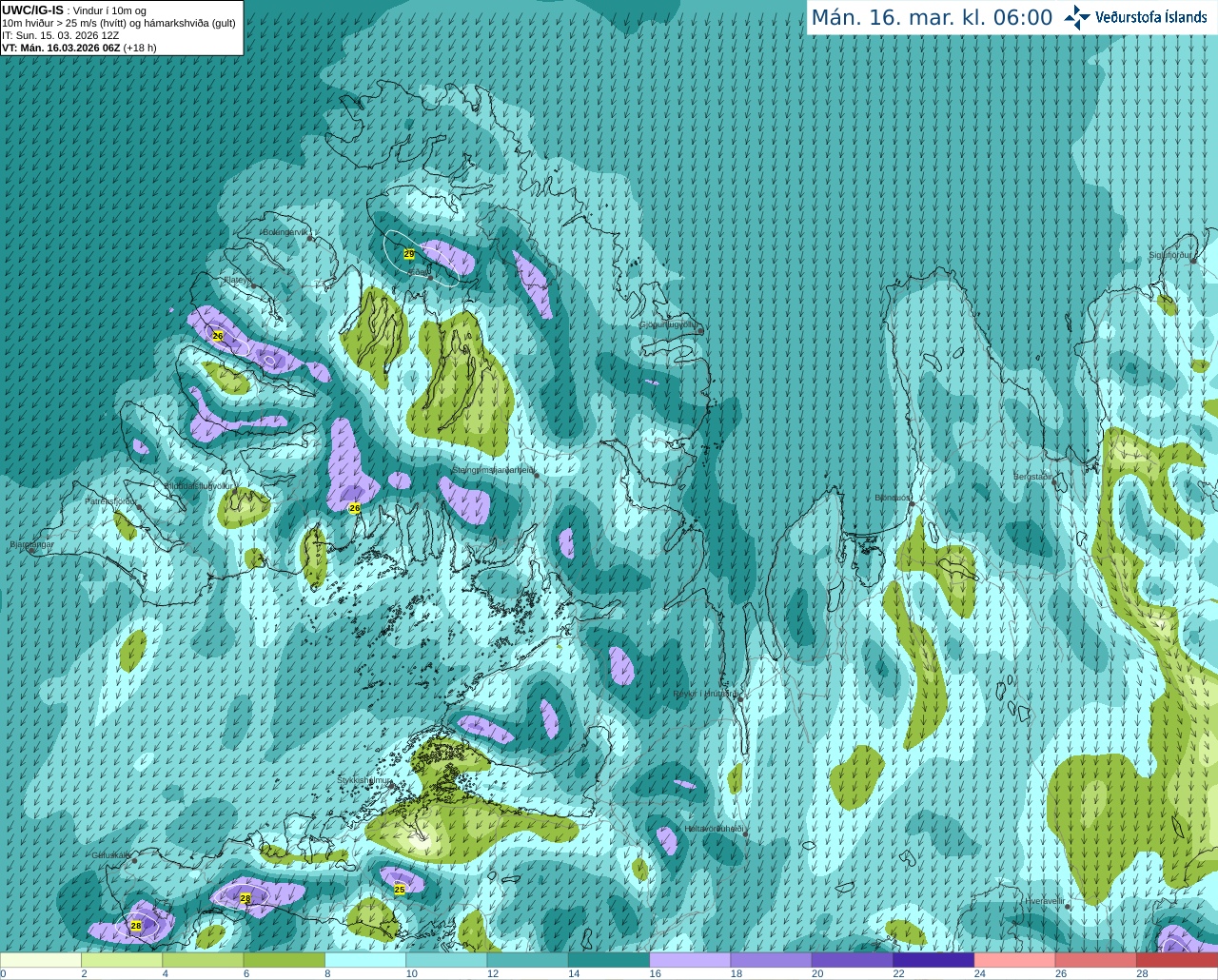Click the 'IT: Sun. 15. 03. 2026 12Z' line
Screen dimensions: 1218x980
point(60,35)
